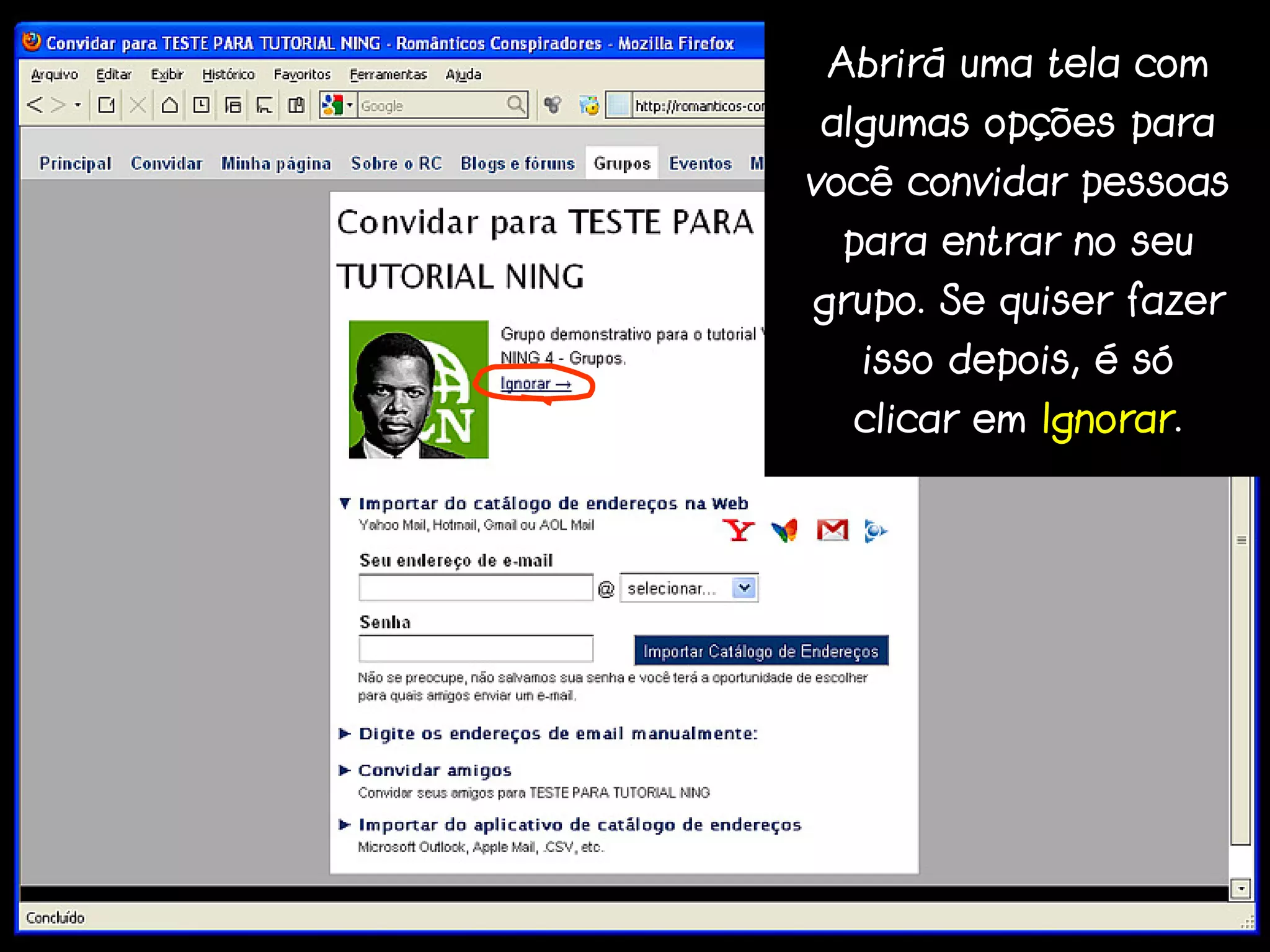Image resolution: width=1270 pixels, height=952 pixels.
Task: Click the Concluído status bar text
Action: pos(55,918)
